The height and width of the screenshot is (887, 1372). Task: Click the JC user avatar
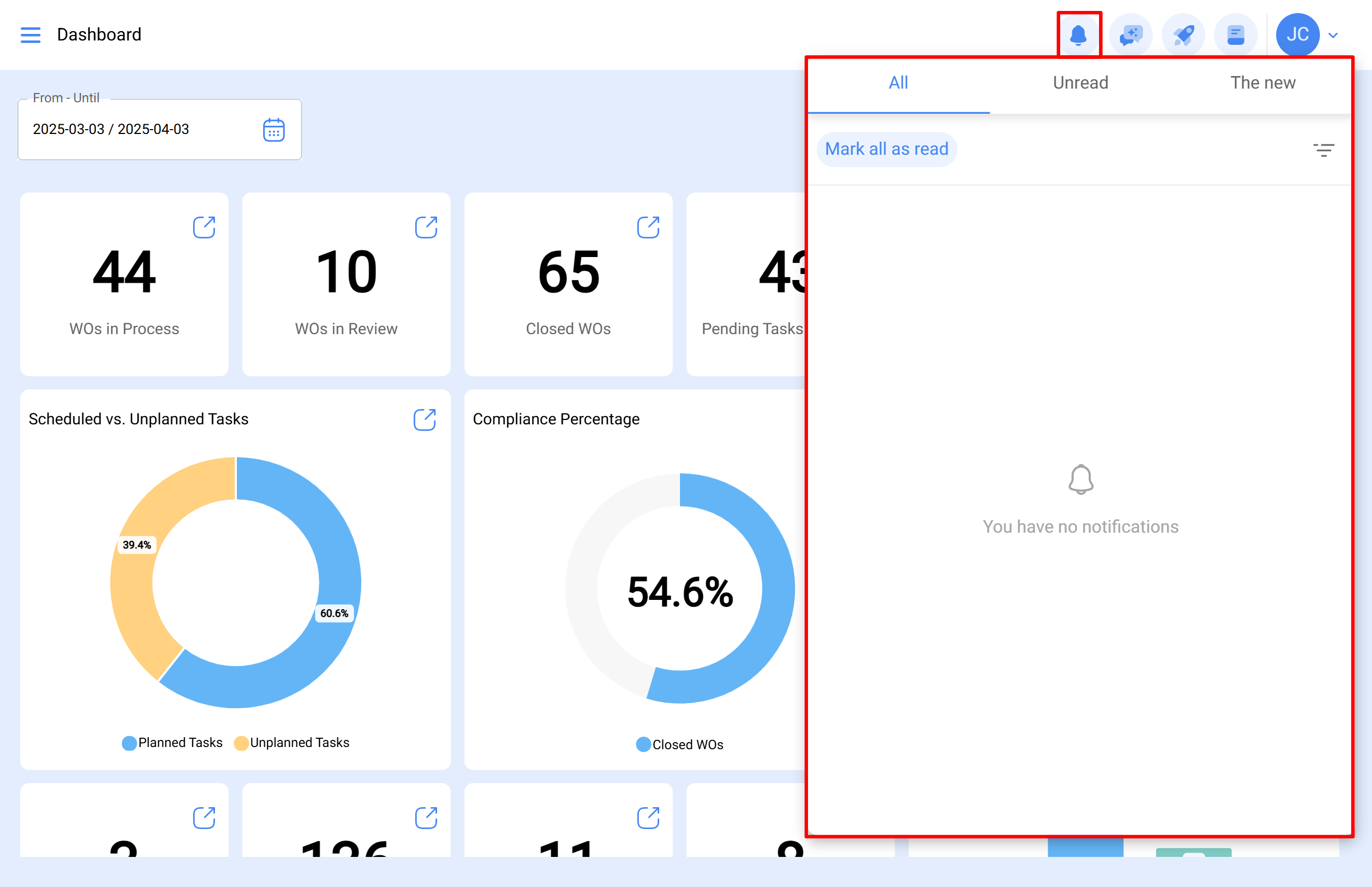pyautogui.click(x=1297, y=34)
